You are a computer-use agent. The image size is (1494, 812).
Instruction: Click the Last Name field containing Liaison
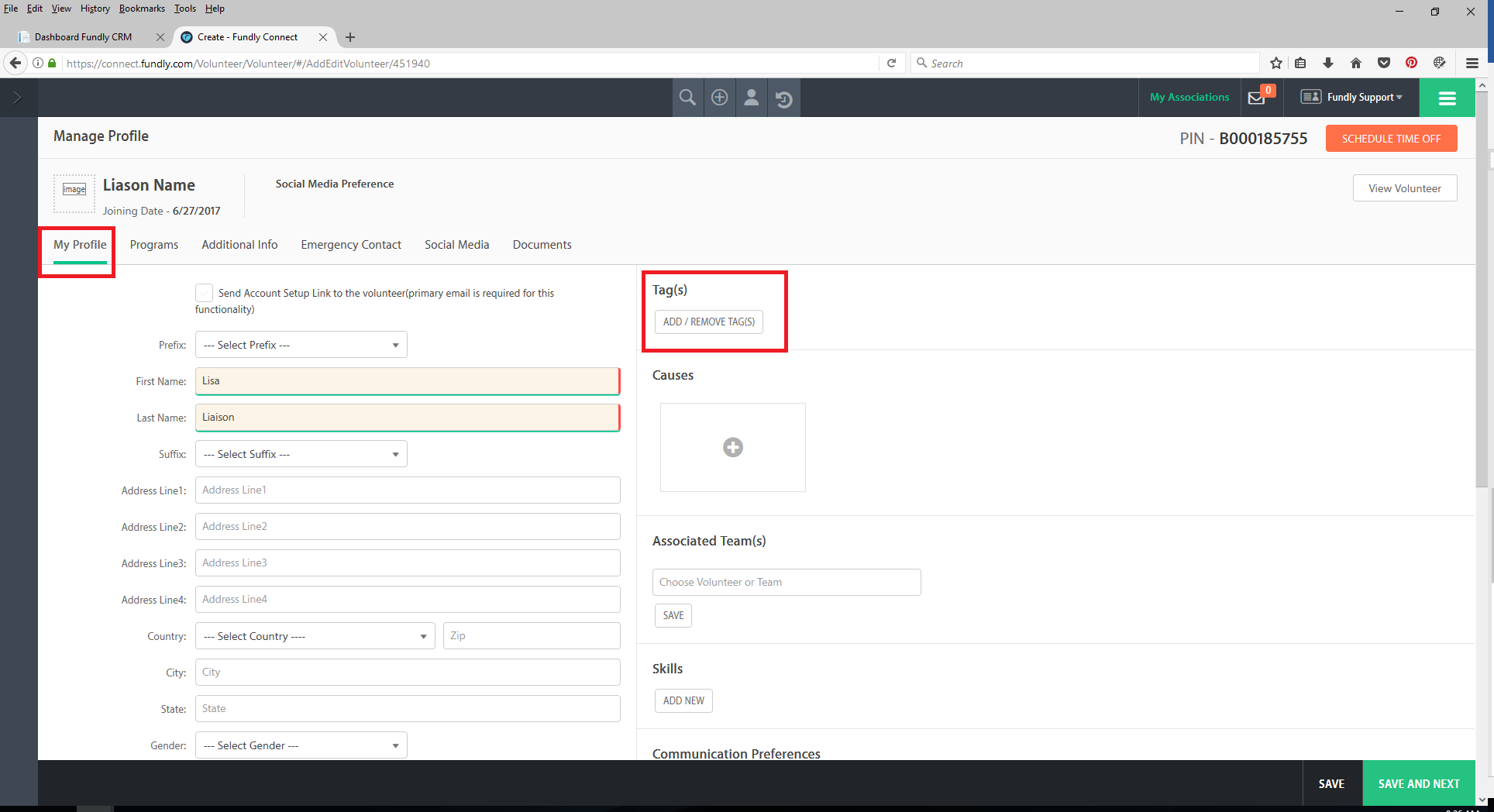[x=408, y=418]
